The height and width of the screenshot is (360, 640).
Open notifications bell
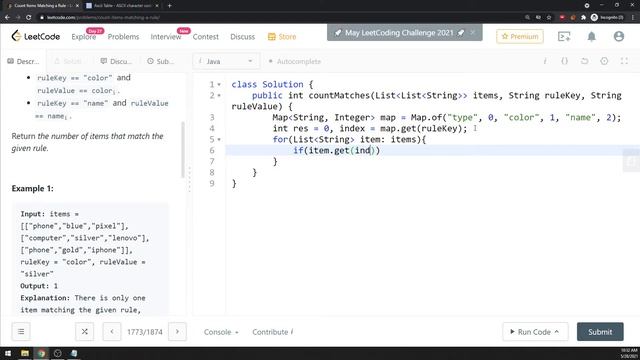point(591,36)
